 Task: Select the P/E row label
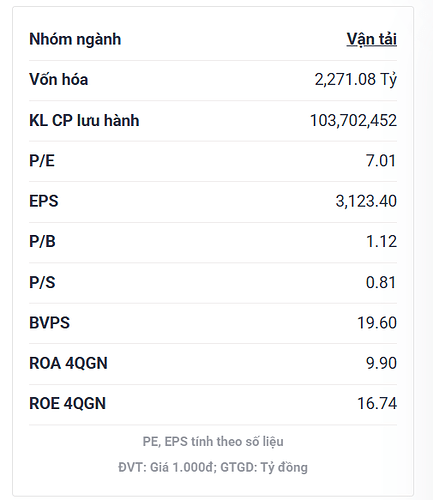[x=42, y=161]
